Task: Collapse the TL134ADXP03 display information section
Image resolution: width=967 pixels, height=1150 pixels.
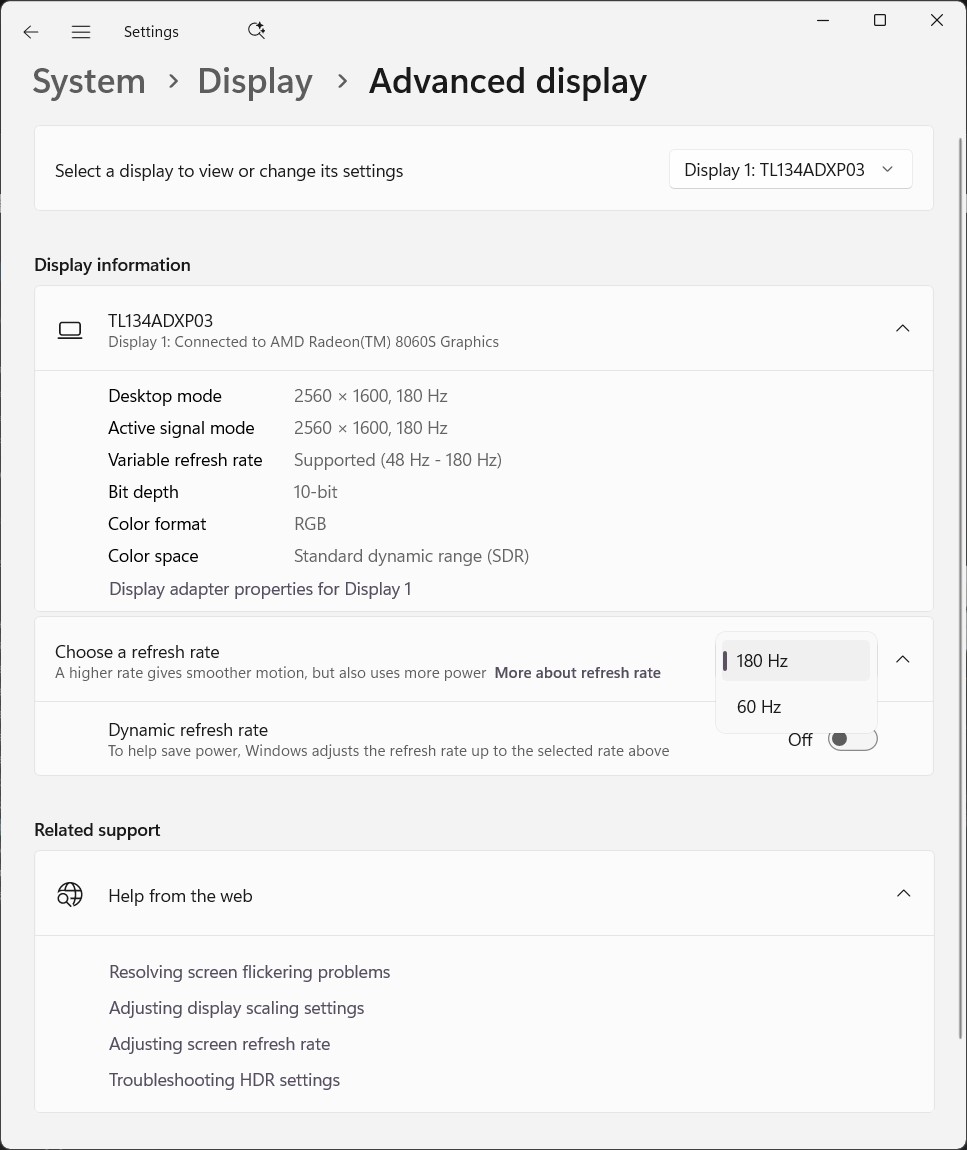Action: (902, 329)
